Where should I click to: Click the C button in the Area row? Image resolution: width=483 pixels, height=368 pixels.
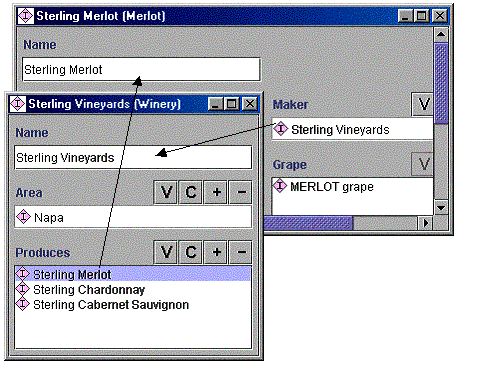[x=191, y=192]
